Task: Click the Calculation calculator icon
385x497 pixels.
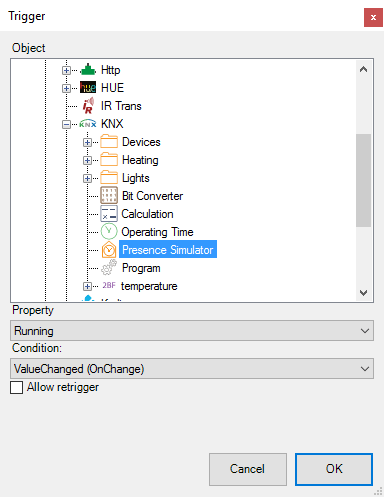Action: (x=109, y=214)
